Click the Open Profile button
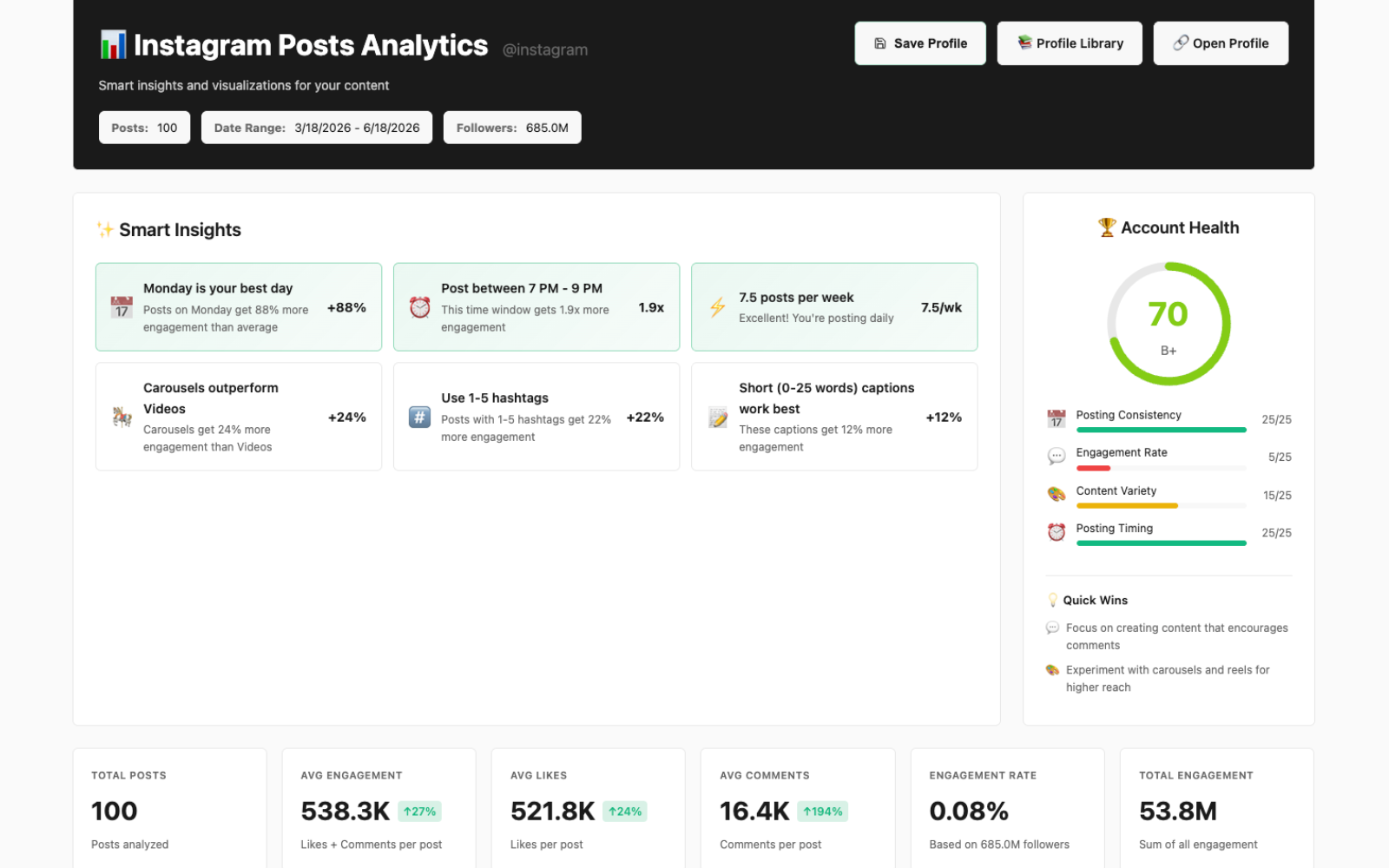 coord(1221,43)
